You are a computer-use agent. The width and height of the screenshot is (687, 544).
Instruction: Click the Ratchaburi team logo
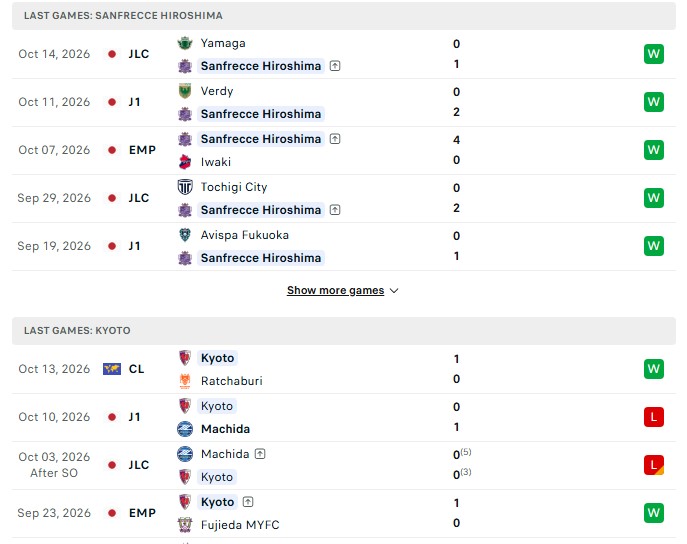[185, 381]
